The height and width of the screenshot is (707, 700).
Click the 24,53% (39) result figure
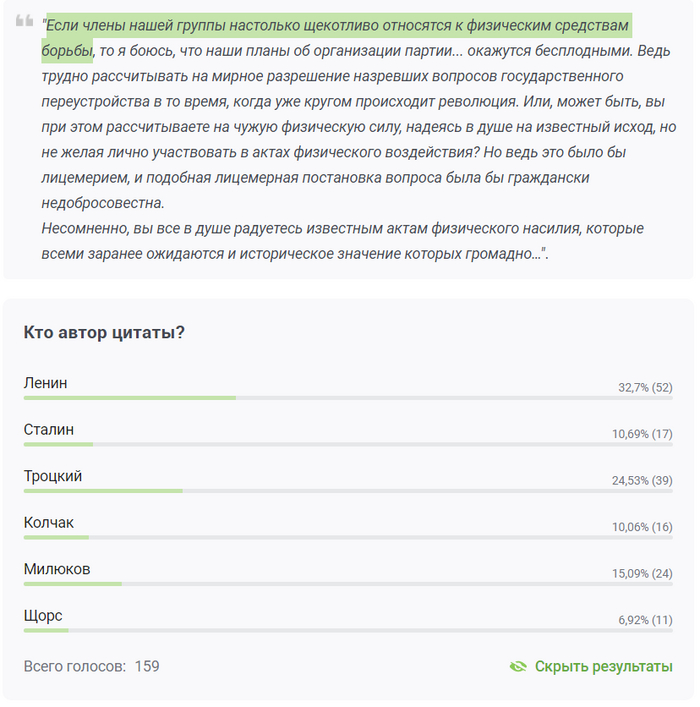[642, 480]
